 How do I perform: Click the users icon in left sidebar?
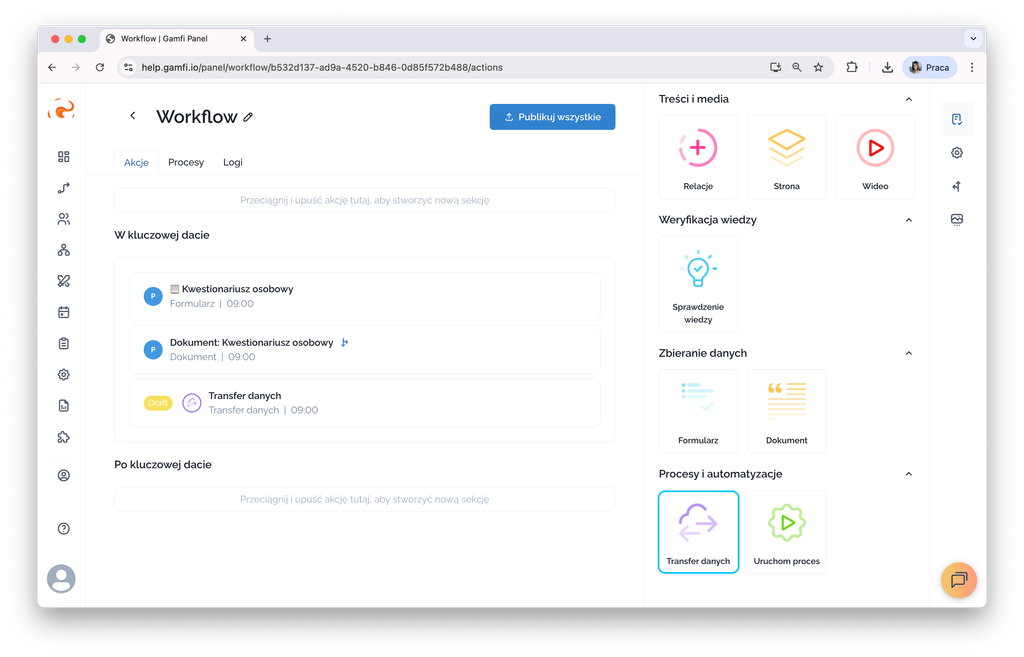tap(64, 219)
